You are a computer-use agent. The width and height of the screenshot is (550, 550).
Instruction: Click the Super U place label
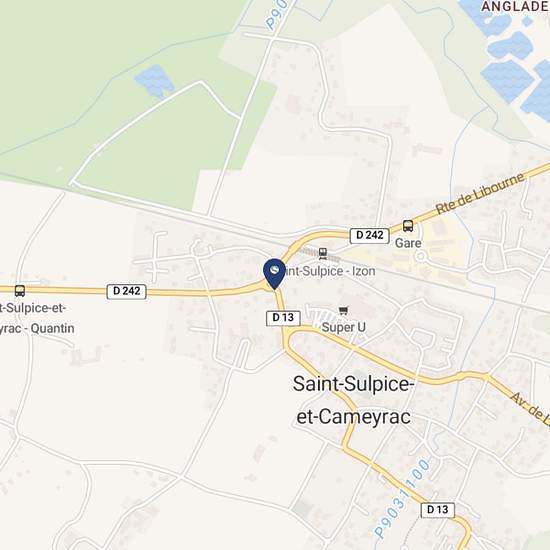(343, 327)
